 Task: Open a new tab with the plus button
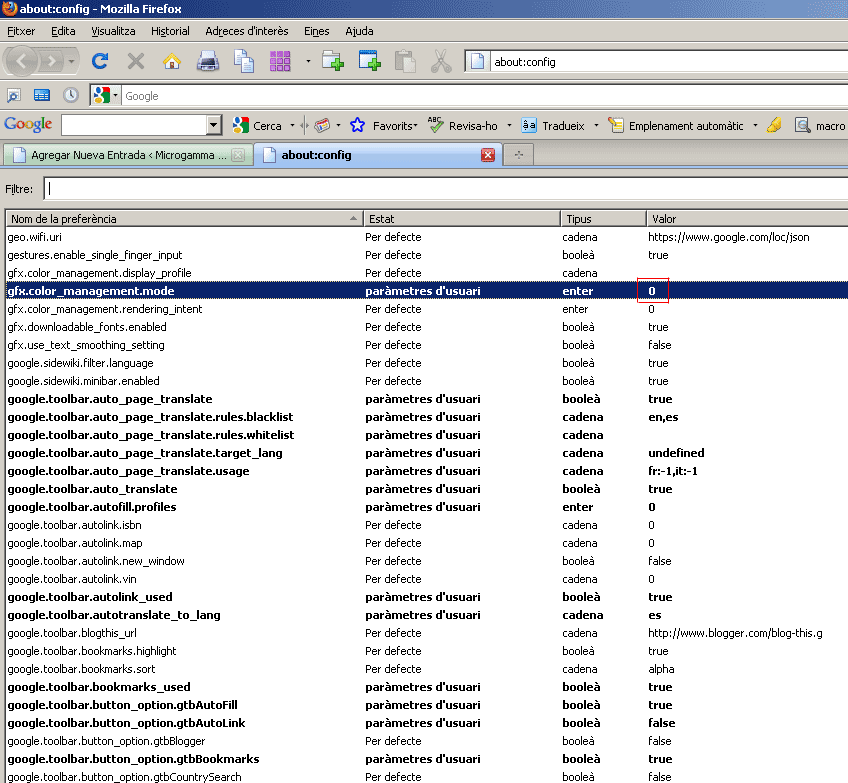tap(519, 155)
